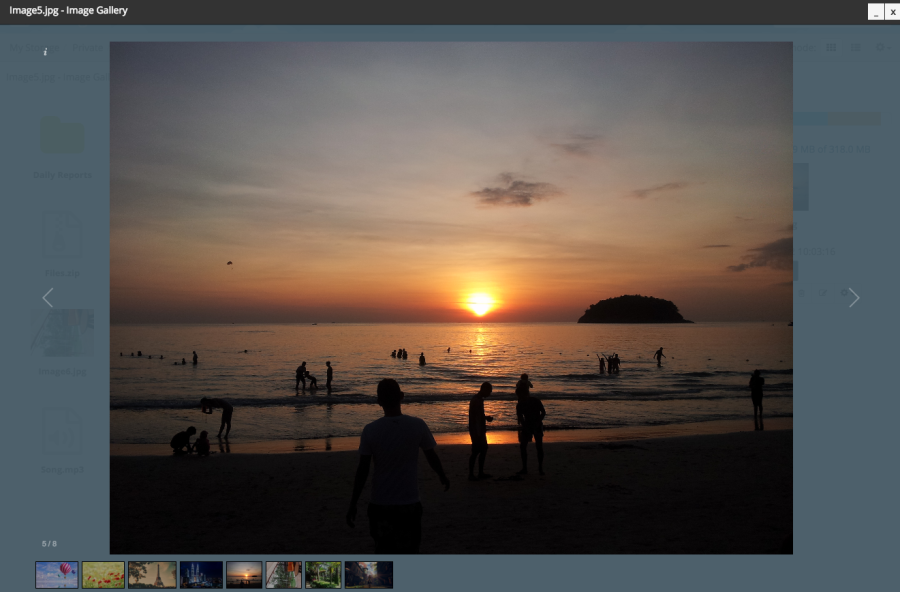Open search using the magnifier icon top right
The height and width of the screenshot is (592, 900).
879,47
